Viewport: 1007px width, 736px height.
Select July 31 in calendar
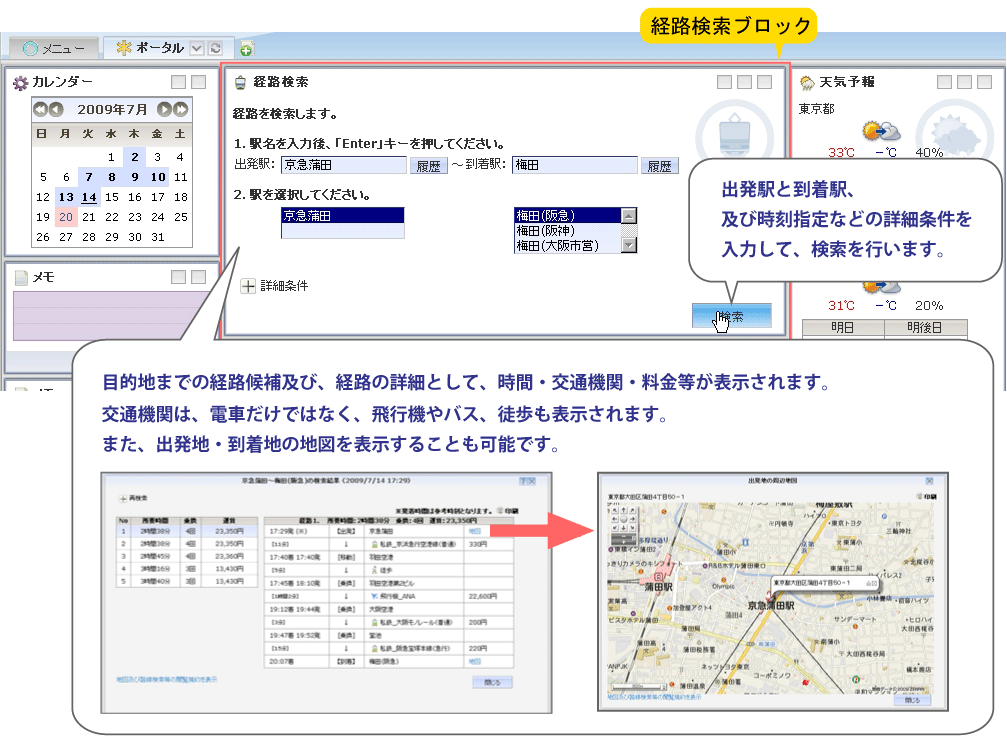(158, 237)
